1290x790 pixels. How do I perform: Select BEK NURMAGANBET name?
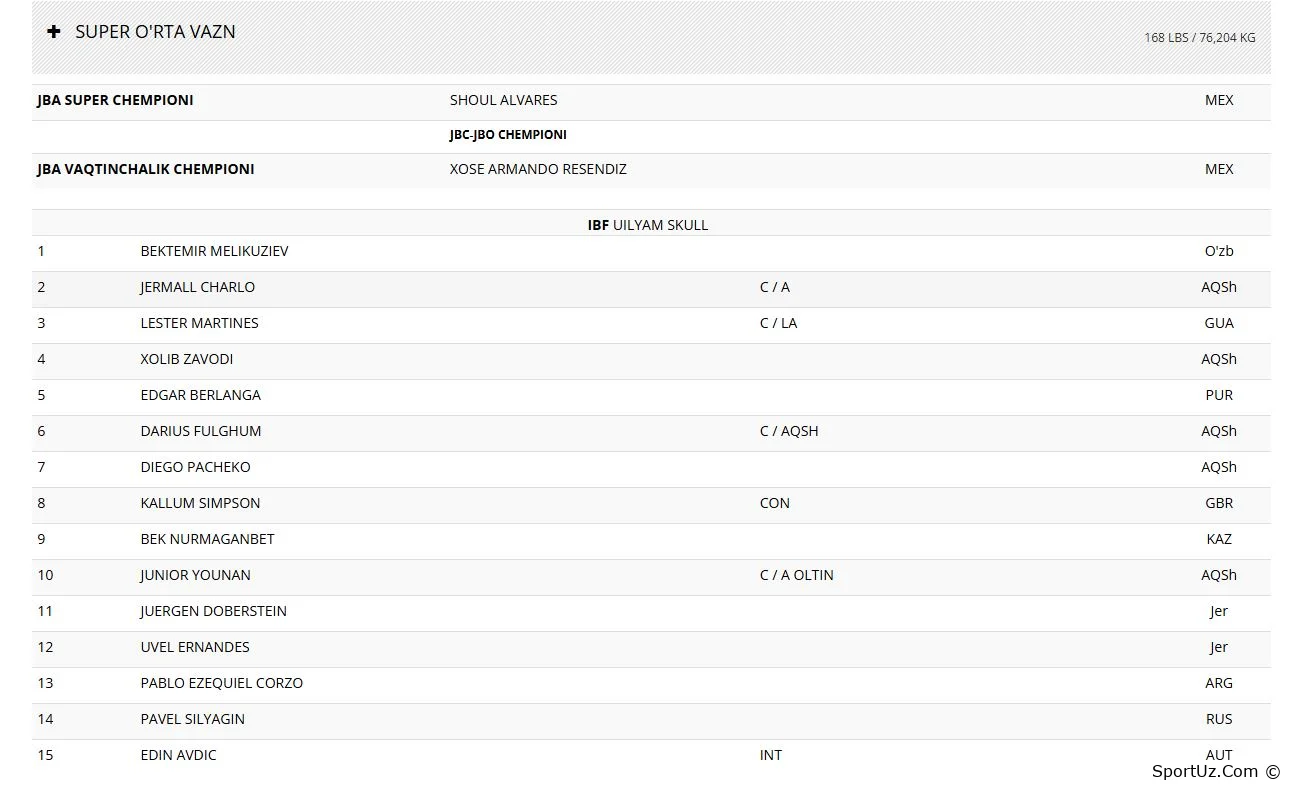(x=207, y=539)
